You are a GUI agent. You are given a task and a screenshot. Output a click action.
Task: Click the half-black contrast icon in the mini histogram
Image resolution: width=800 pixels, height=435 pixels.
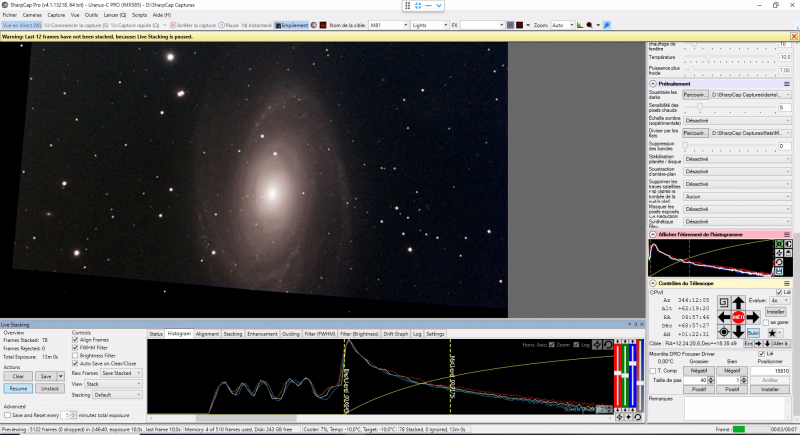coord(788,244)
